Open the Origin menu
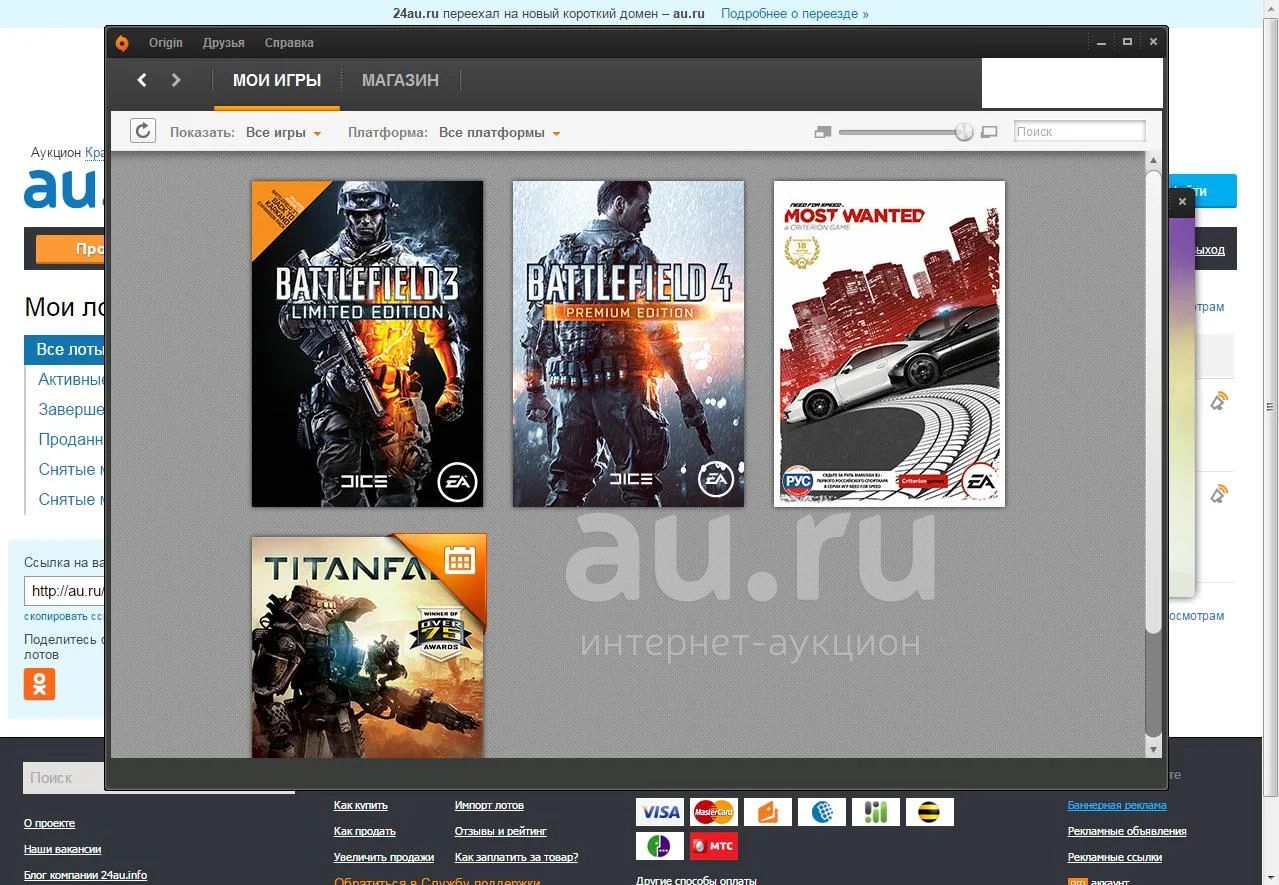Image resolution: width=1279 pixels, height=885 pixels. [166, 43]
